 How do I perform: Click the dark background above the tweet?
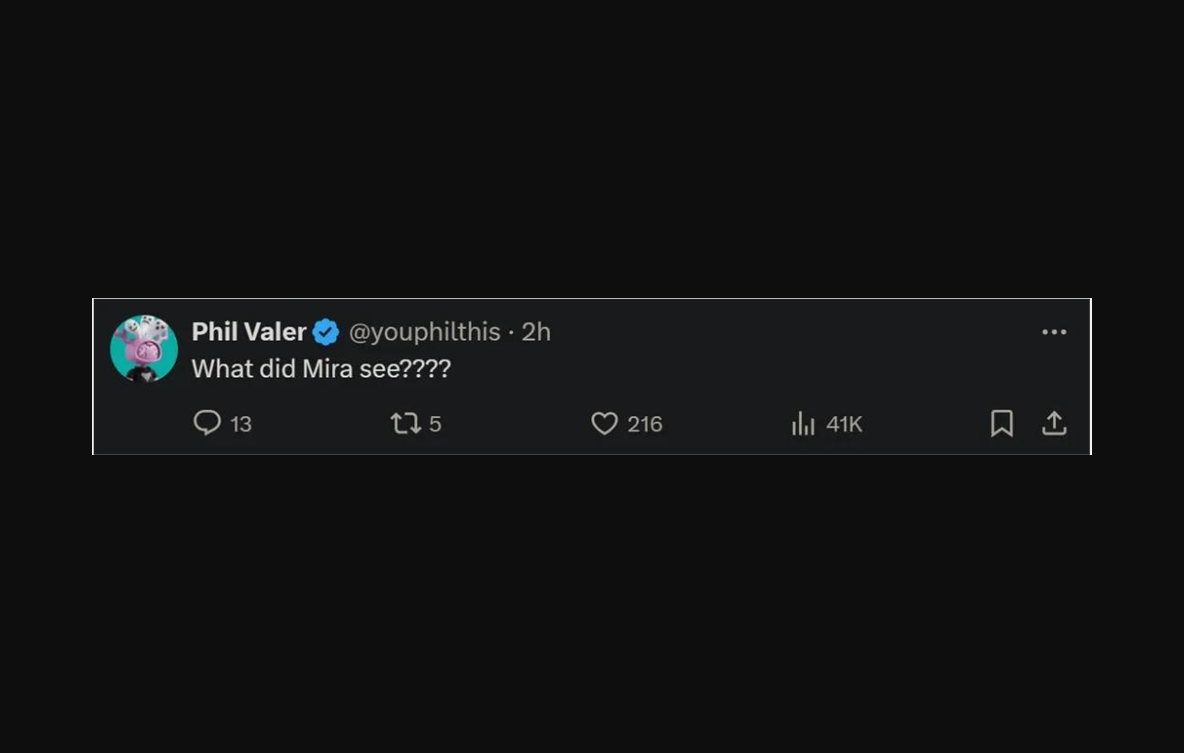(x=592, y=150)
